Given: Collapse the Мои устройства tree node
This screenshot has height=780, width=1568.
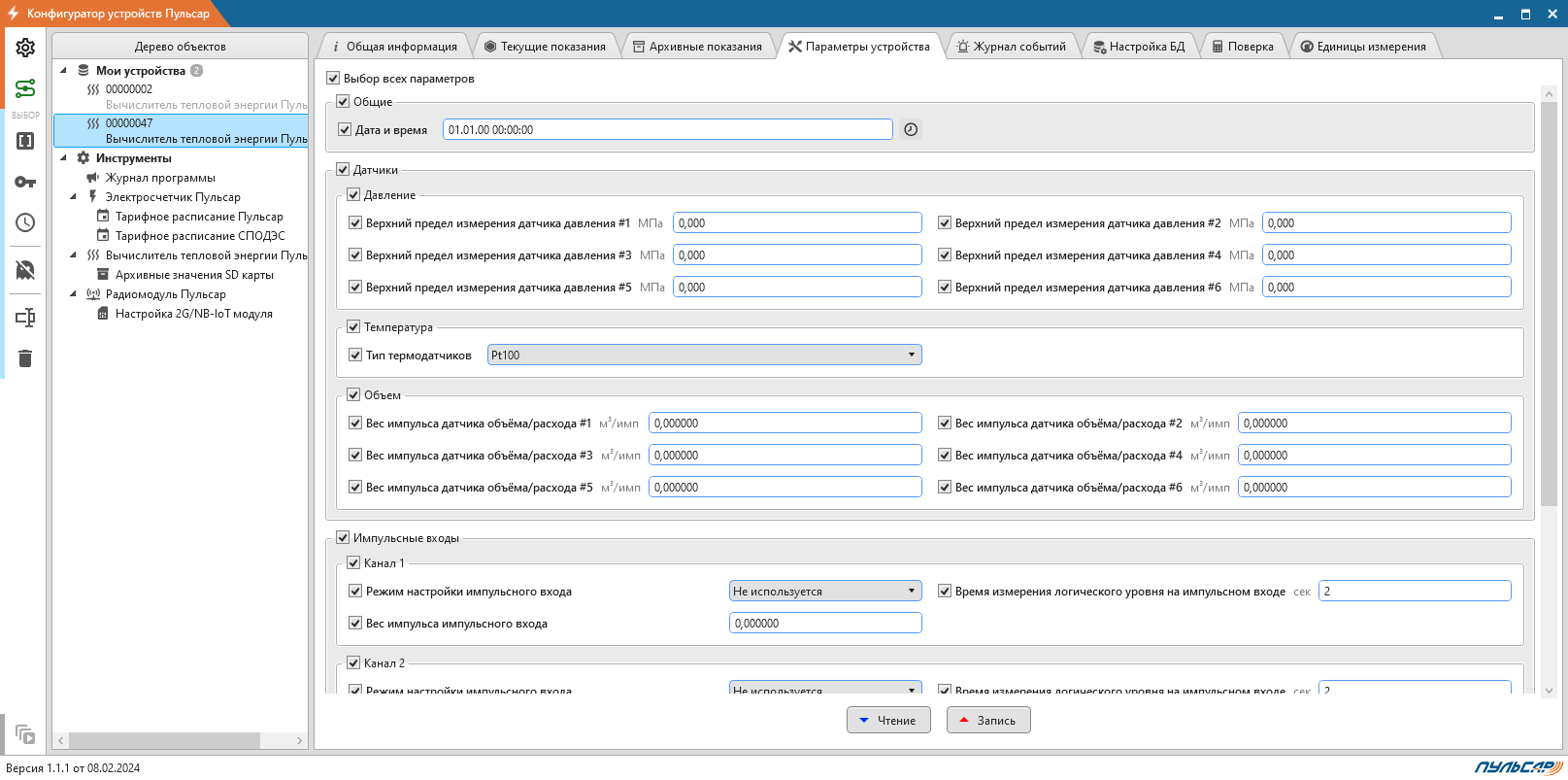Looking at the screenshot, I should click(x=63, y=70).
